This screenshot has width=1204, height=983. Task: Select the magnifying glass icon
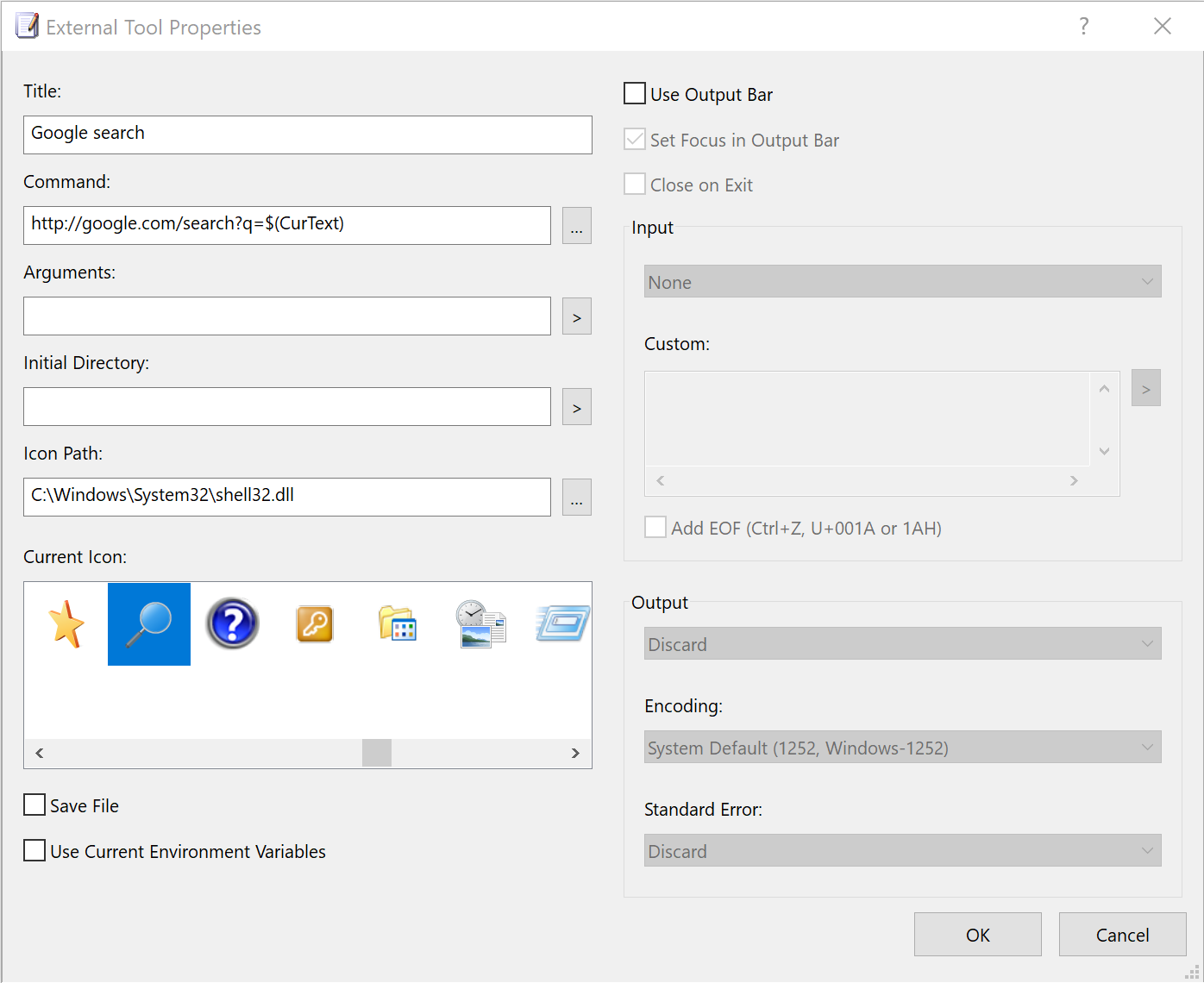[x=149, y=623]
